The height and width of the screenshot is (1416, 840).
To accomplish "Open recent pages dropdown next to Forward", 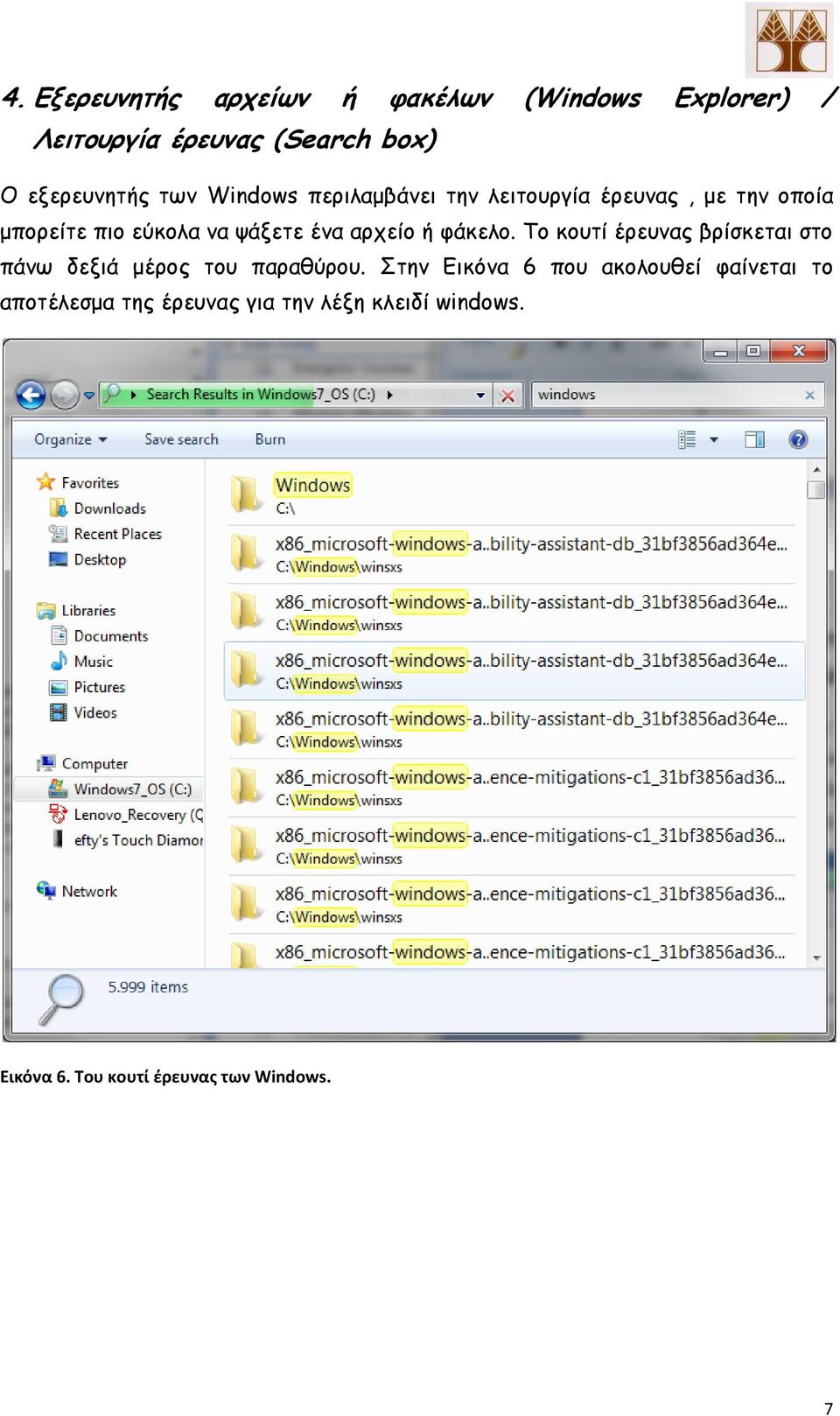I will pyautogui.click(x=89, y=396).
